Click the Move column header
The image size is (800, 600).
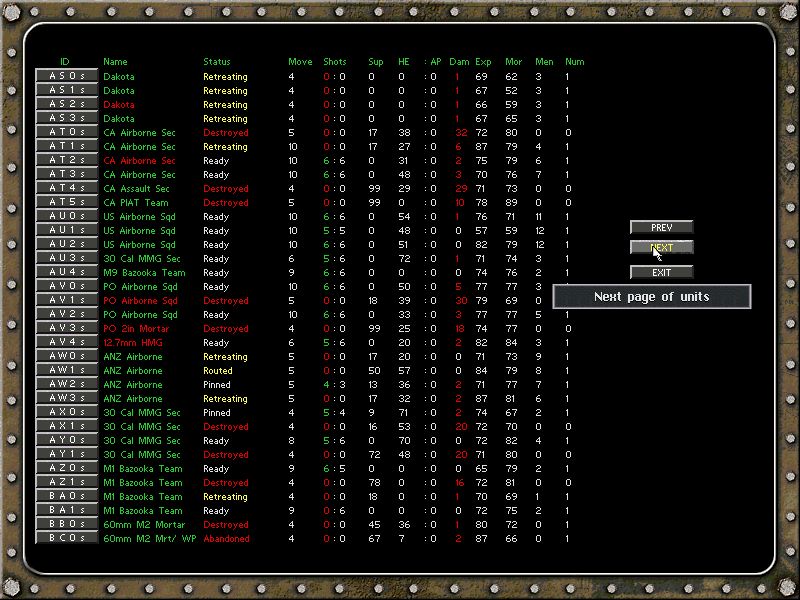pos(300,62)
